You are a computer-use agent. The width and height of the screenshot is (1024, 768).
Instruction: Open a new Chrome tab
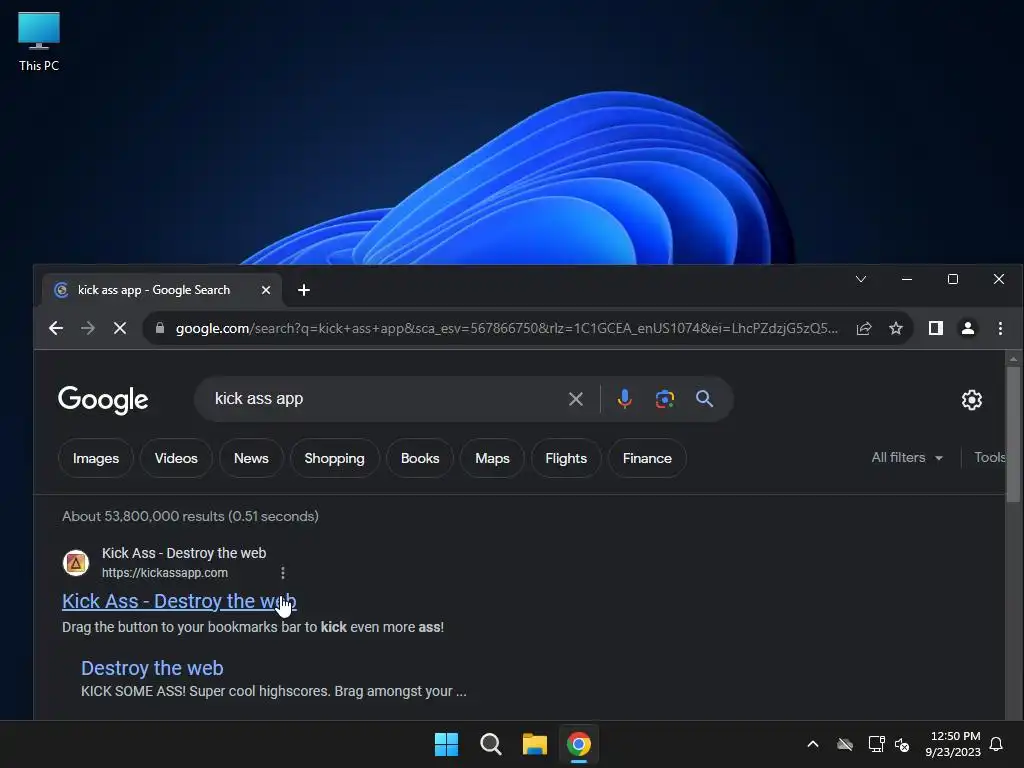point(304,290)
